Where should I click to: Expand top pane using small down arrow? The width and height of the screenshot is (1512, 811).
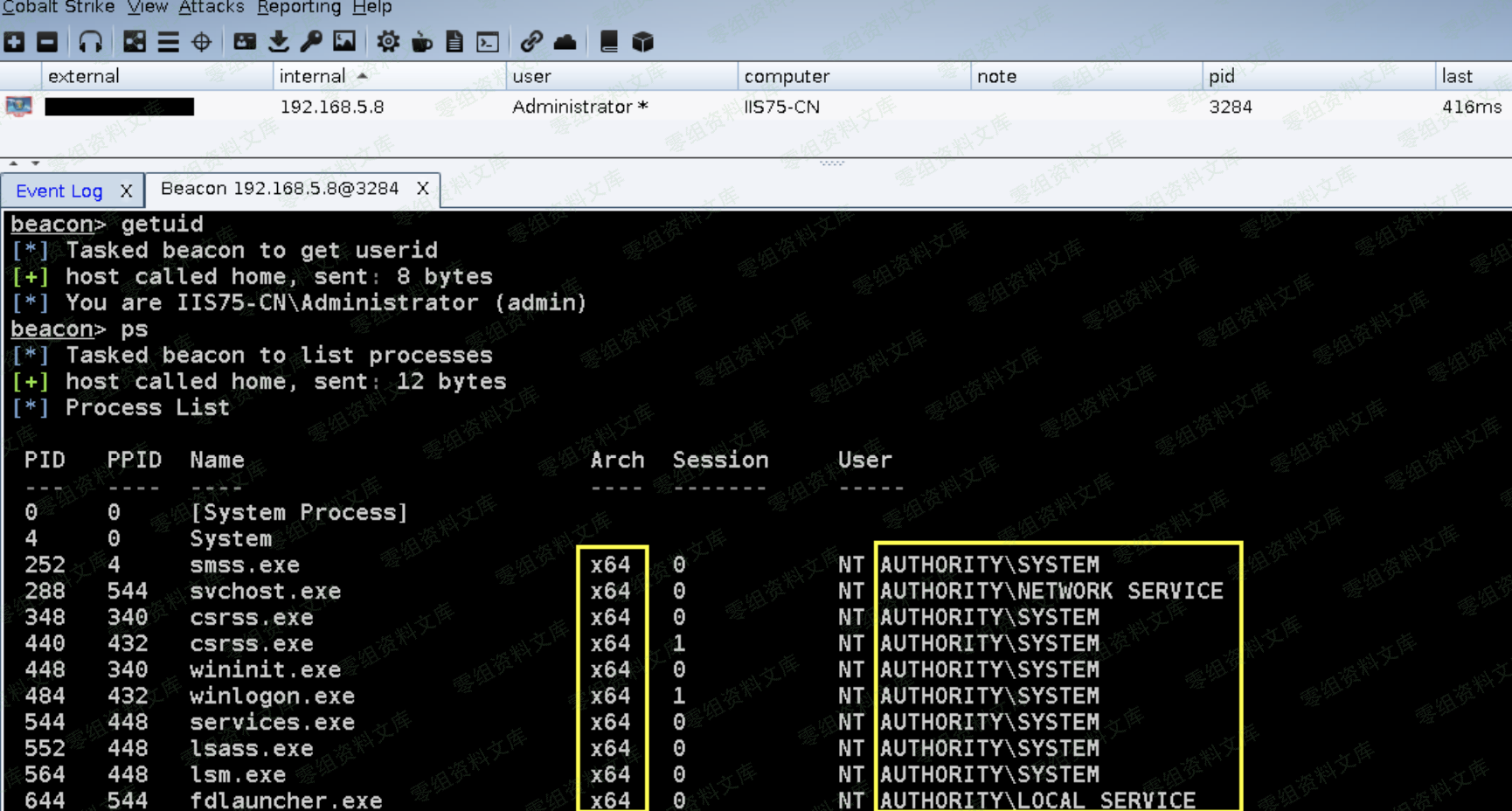click(35, 163)
